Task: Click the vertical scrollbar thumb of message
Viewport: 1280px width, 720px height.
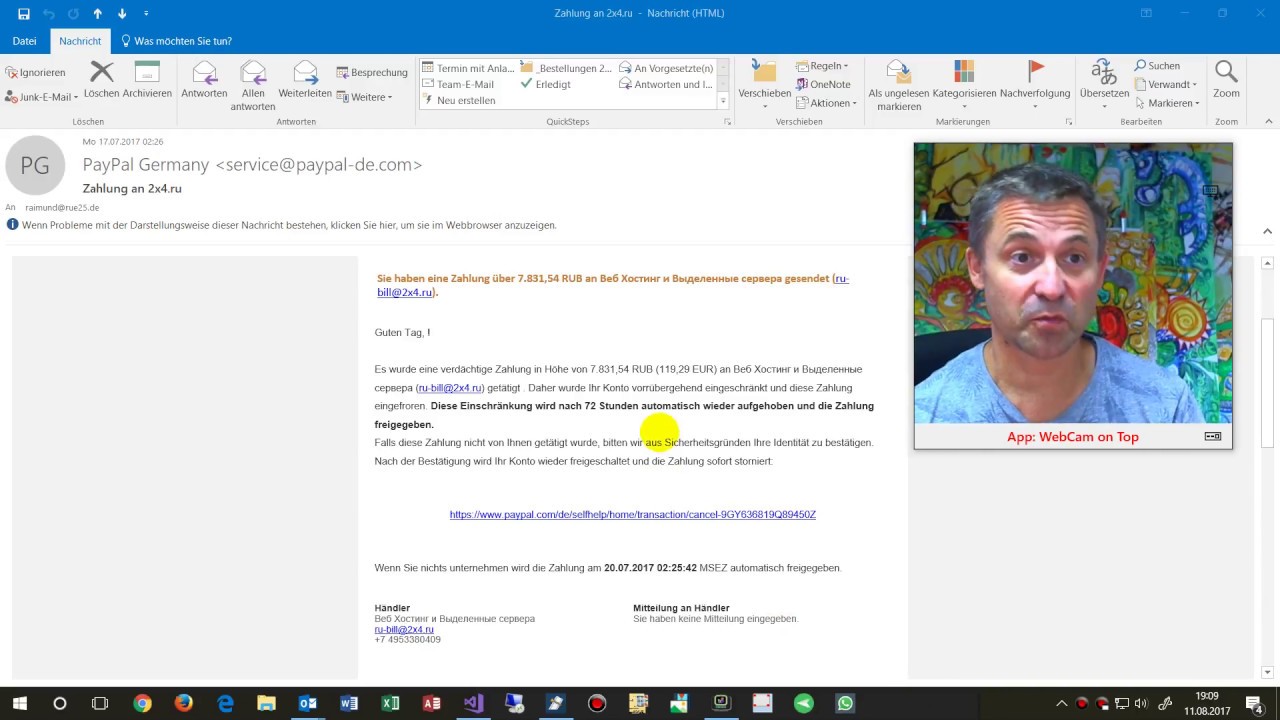Action: coord(1267,382)
